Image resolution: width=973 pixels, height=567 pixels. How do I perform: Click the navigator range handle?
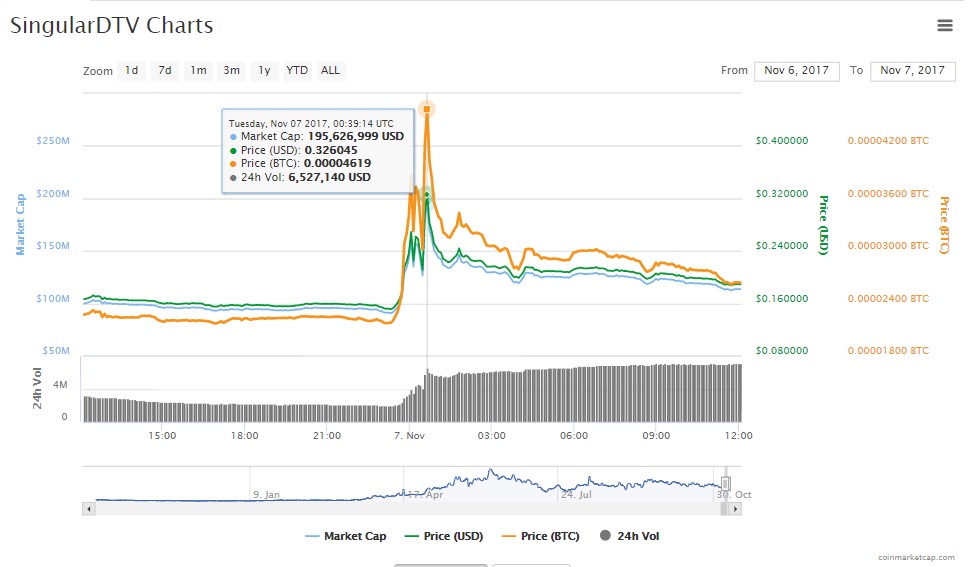[x=725, y=483]
